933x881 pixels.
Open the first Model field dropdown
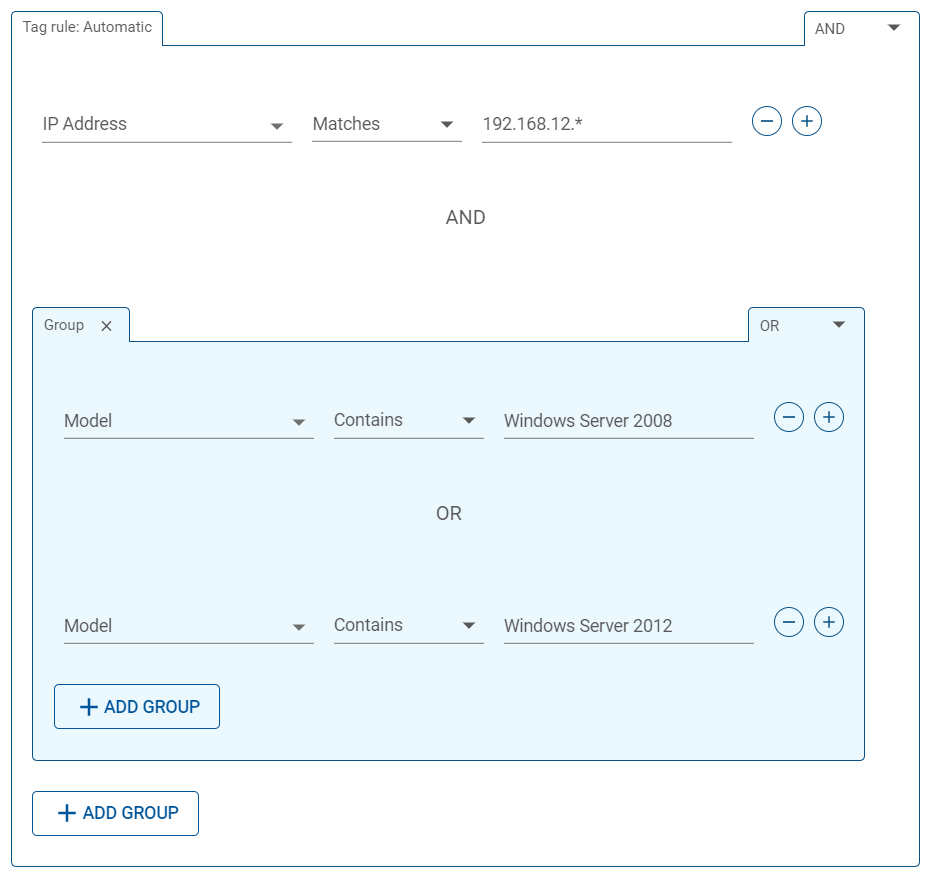pos(189,421)
